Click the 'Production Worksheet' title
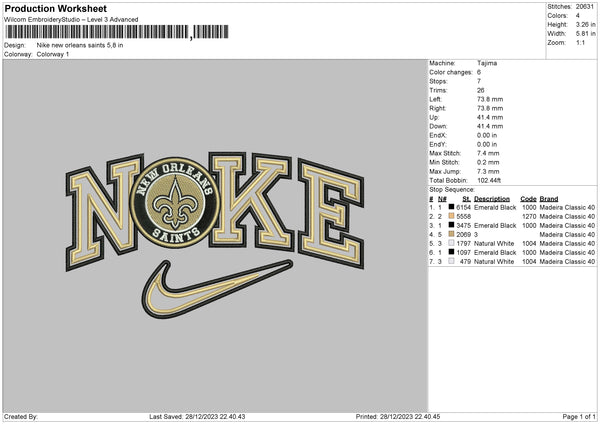The height and width of the screenshot is (424, 600). pyautogui.click(x=55, y=8)
